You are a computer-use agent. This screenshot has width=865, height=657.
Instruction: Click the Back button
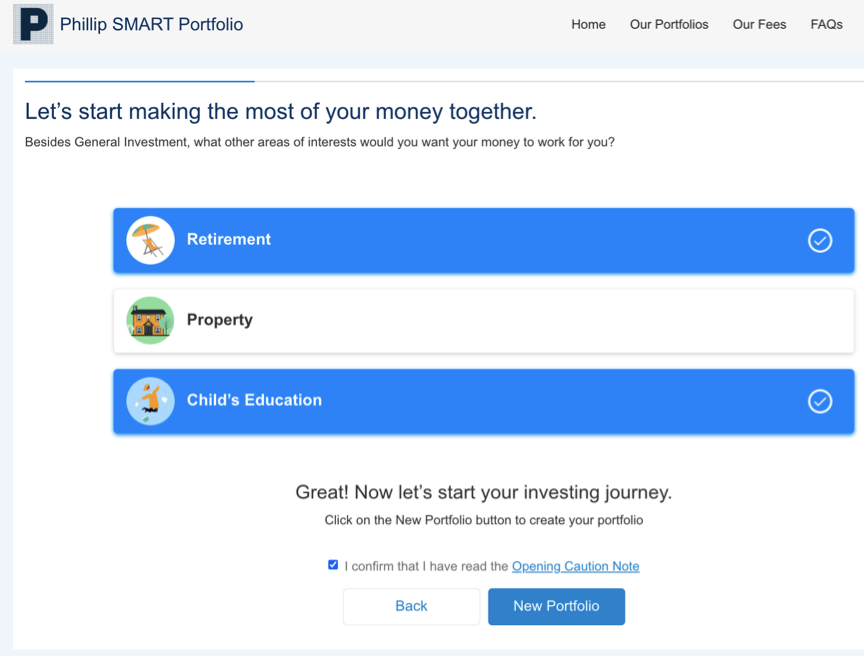coord(412,606)
